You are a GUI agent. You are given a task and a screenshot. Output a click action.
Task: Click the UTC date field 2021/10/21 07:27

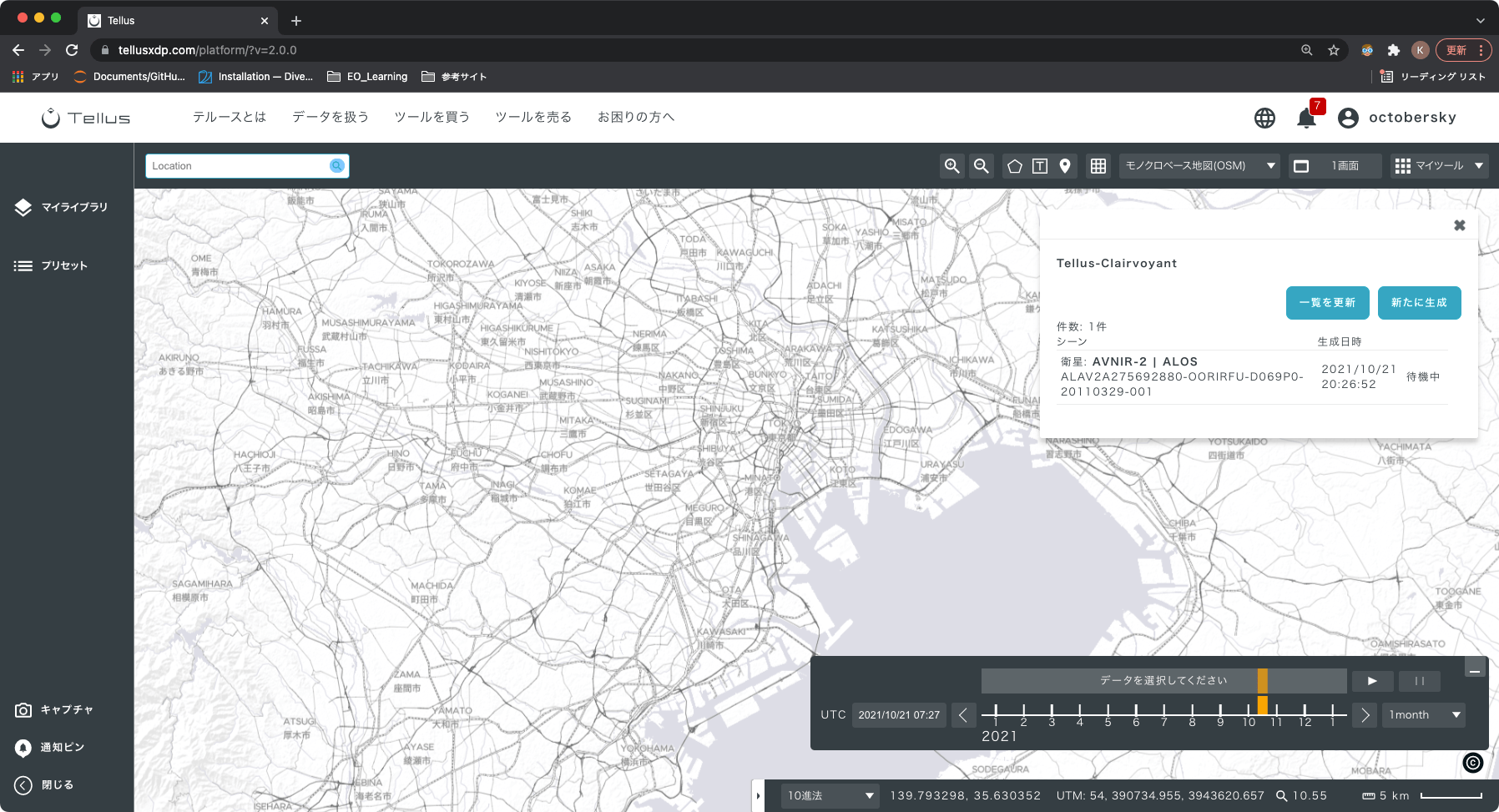[x=899, y=715]
